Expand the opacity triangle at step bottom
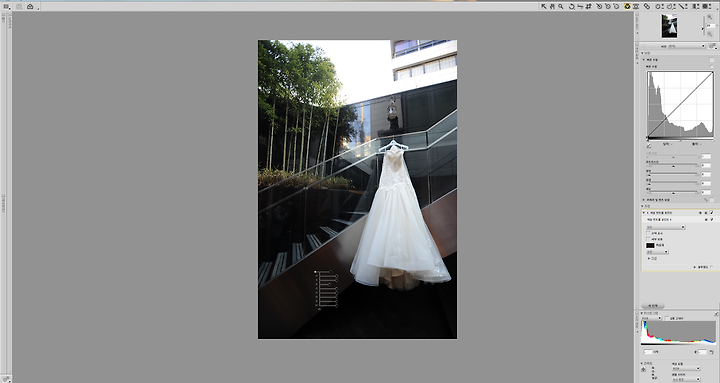 695,267
